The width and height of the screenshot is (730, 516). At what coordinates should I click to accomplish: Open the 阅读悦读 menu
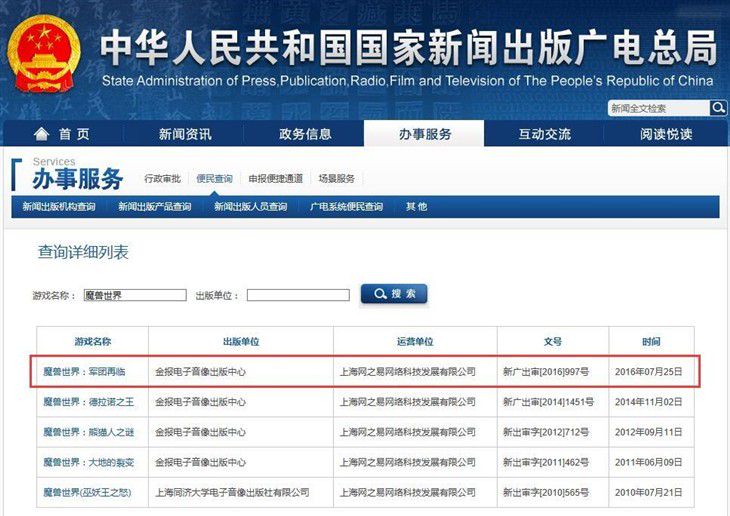666,134
